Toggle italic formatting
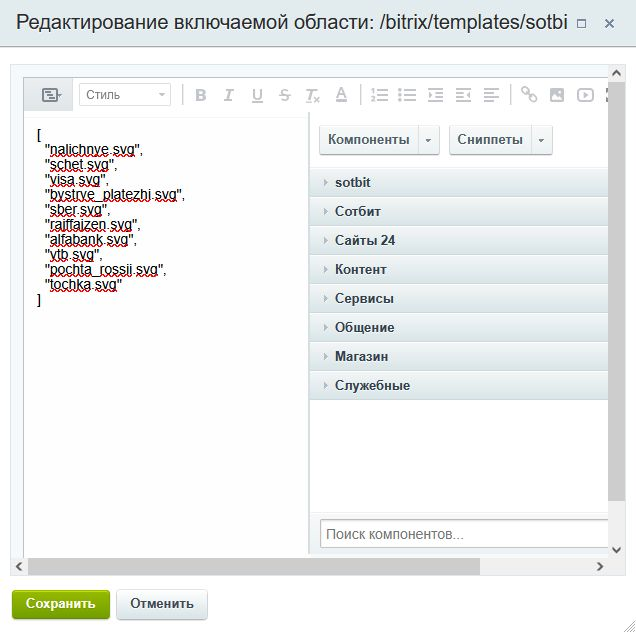636x633 pixels. click(228, 95)
